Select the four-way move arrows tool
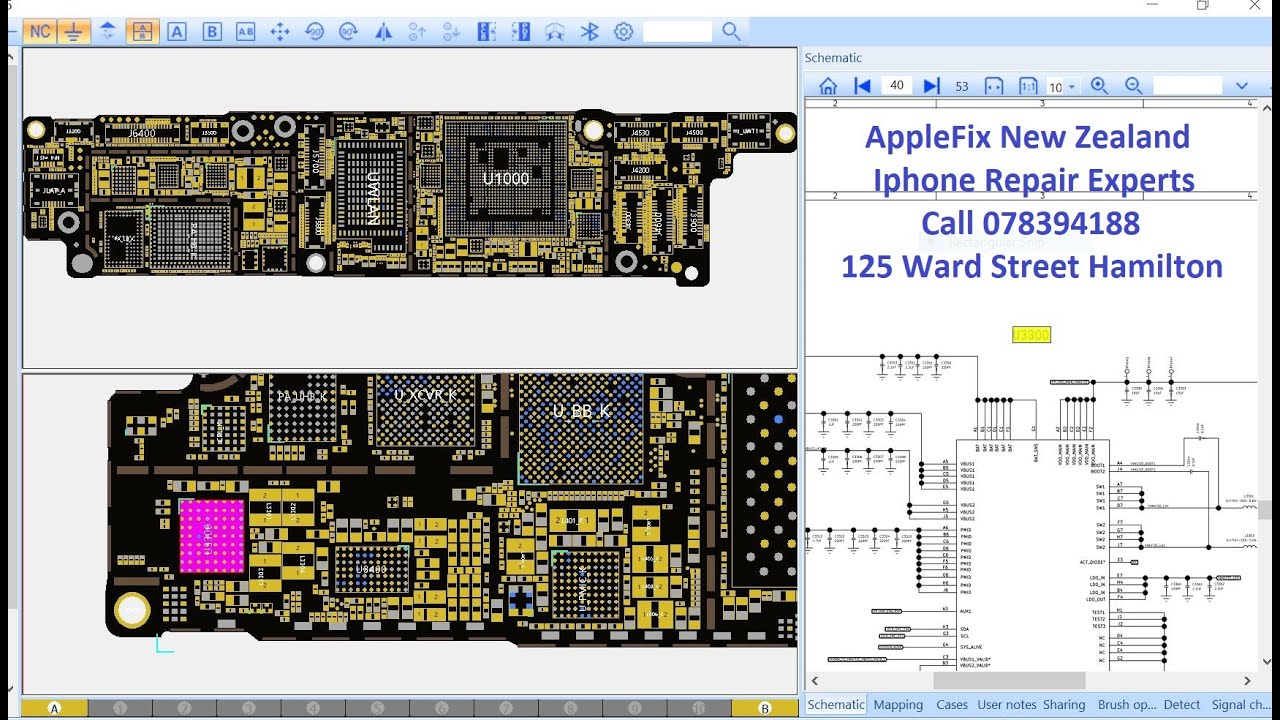 click(280, 31)
